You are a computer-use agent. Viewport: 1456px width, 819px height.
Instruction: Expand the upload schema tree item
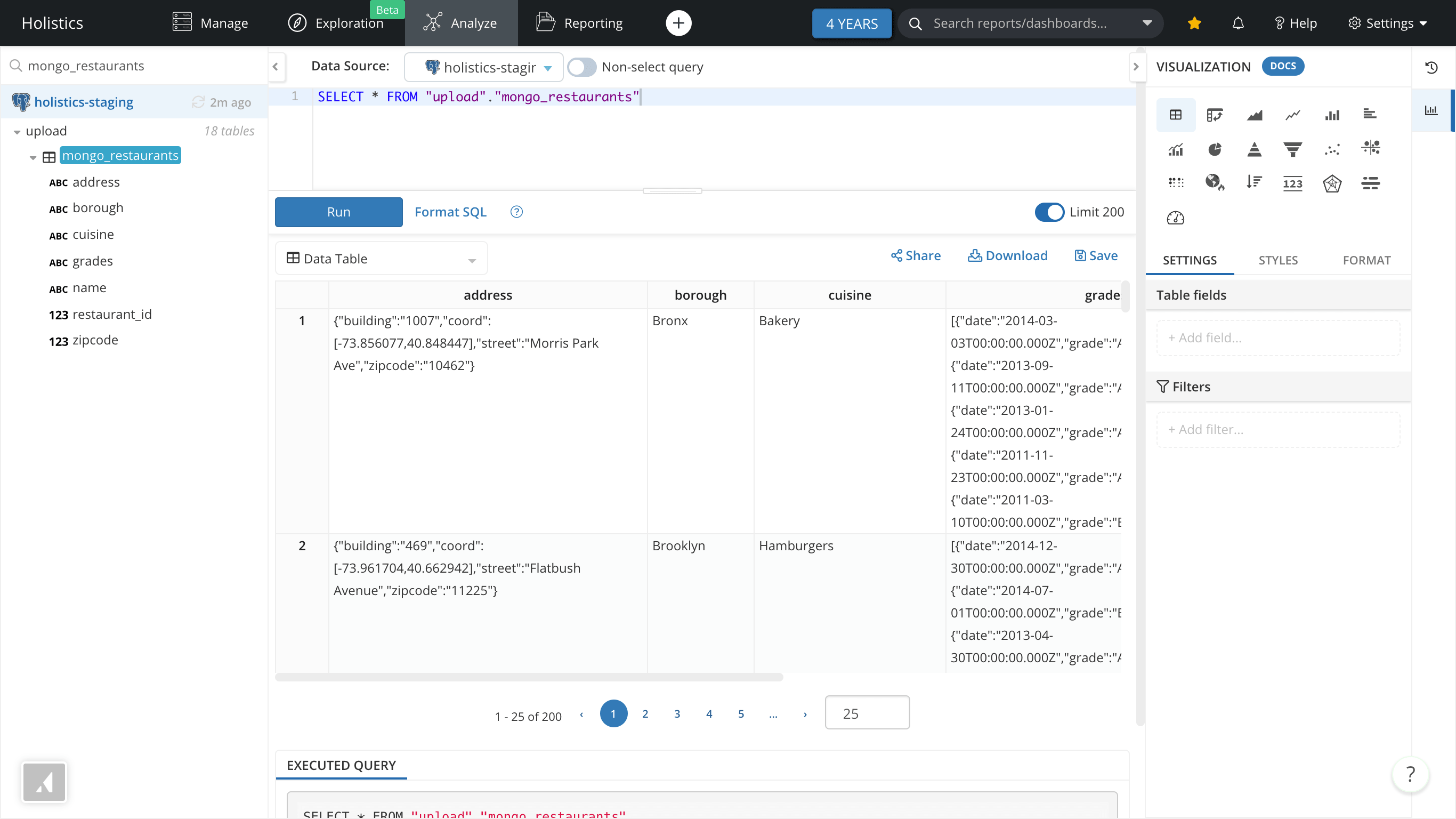tap(18, 130)
